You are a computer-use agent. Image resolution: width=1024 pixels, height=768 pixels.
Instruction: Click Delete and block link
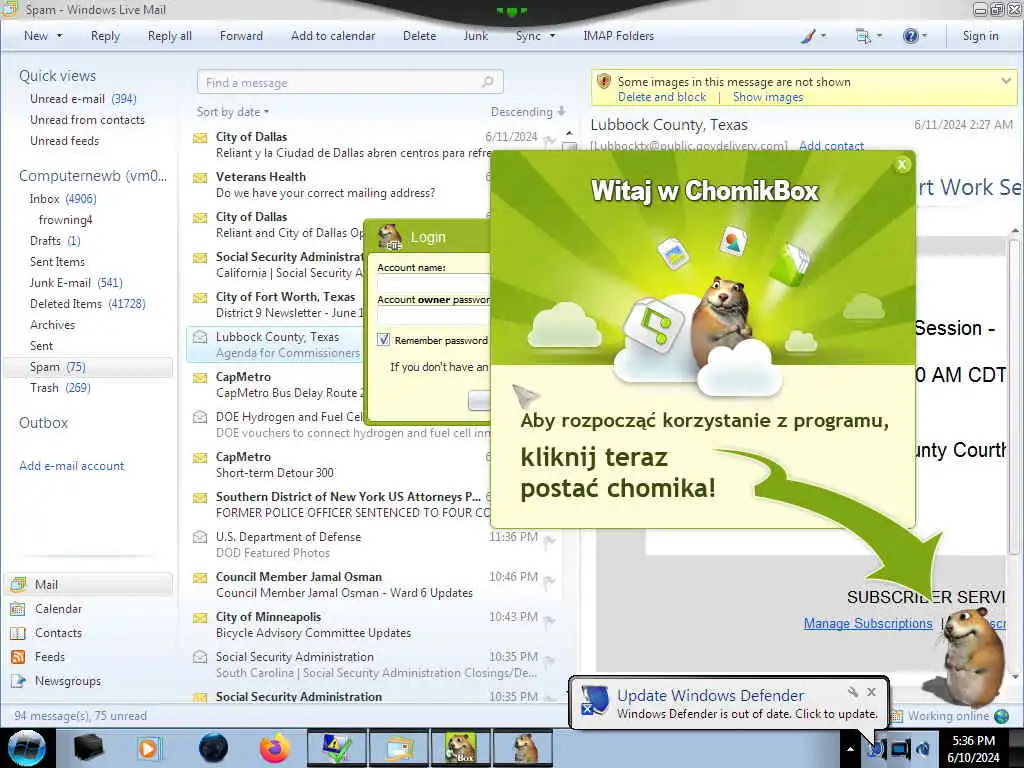662,97
